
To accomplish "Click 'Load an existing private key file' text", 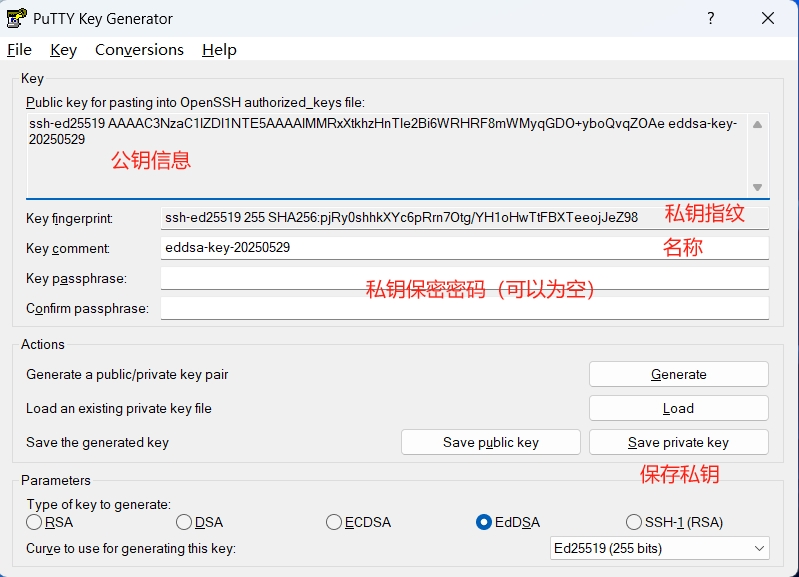I will pyautogui.click(x=119, y=409).
